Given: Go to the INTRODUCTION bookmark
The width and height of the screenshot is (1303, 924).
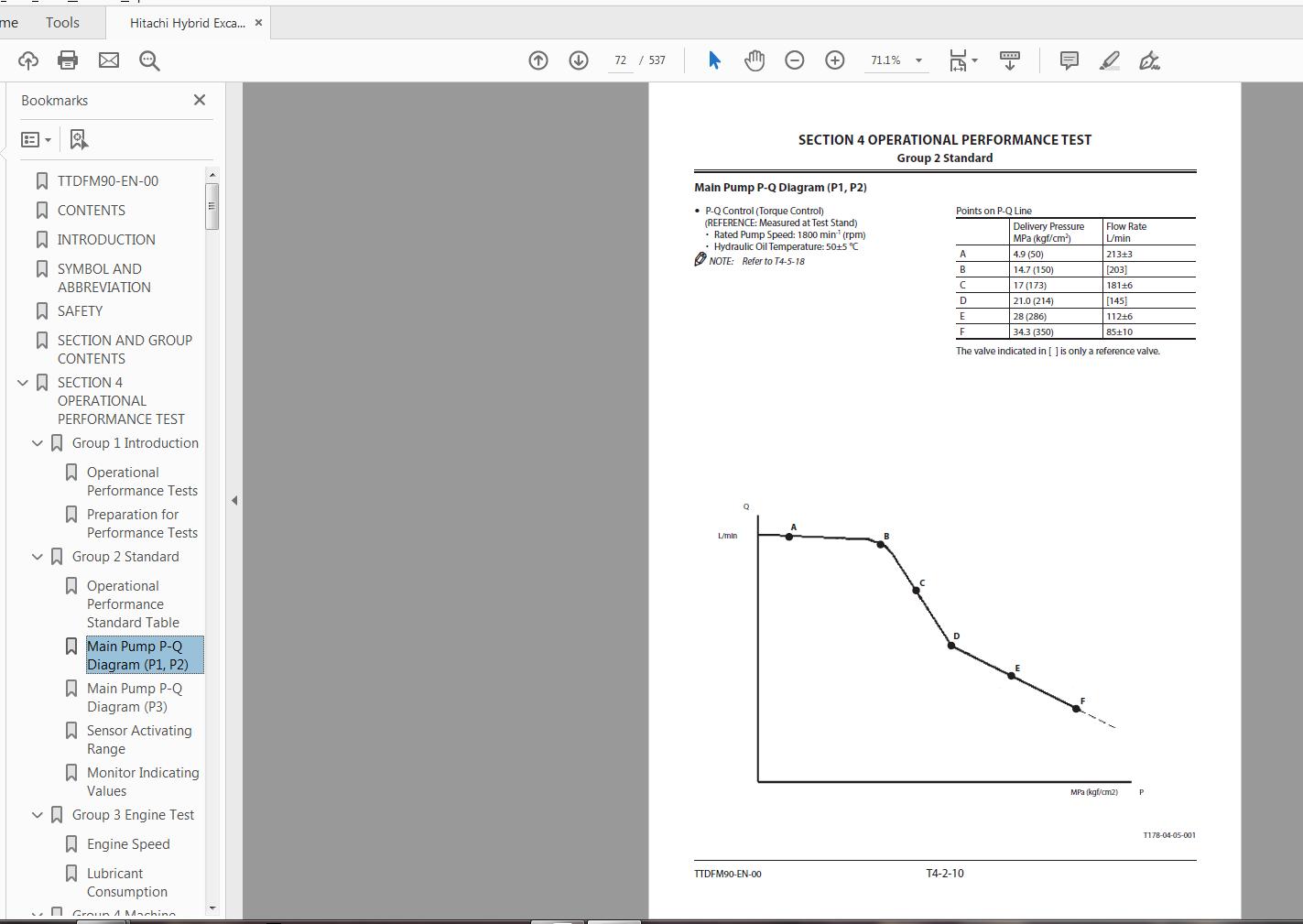Looking at the screenshot, I should 106,240.
